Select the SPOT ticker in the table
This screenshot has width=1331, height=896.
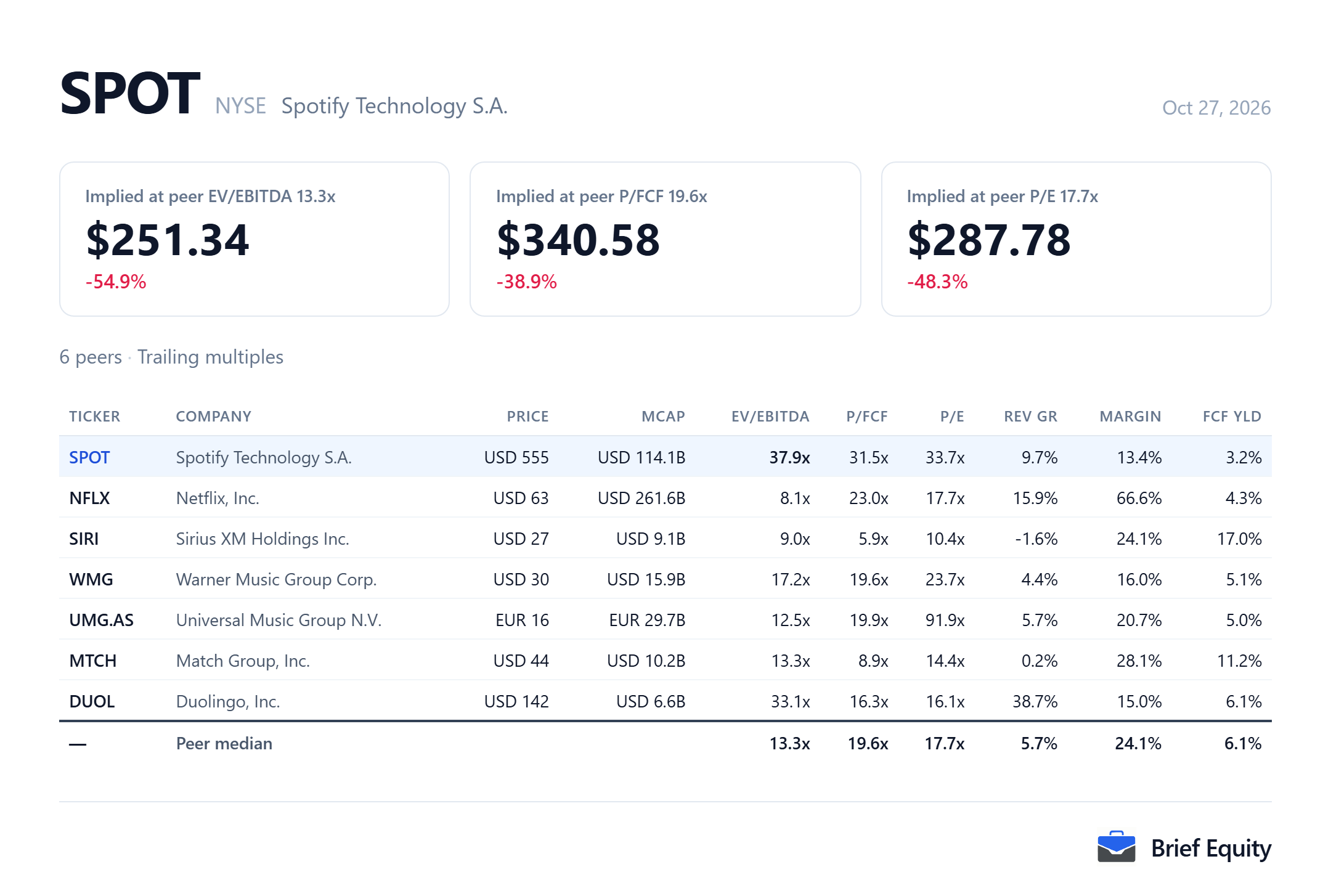89,457
